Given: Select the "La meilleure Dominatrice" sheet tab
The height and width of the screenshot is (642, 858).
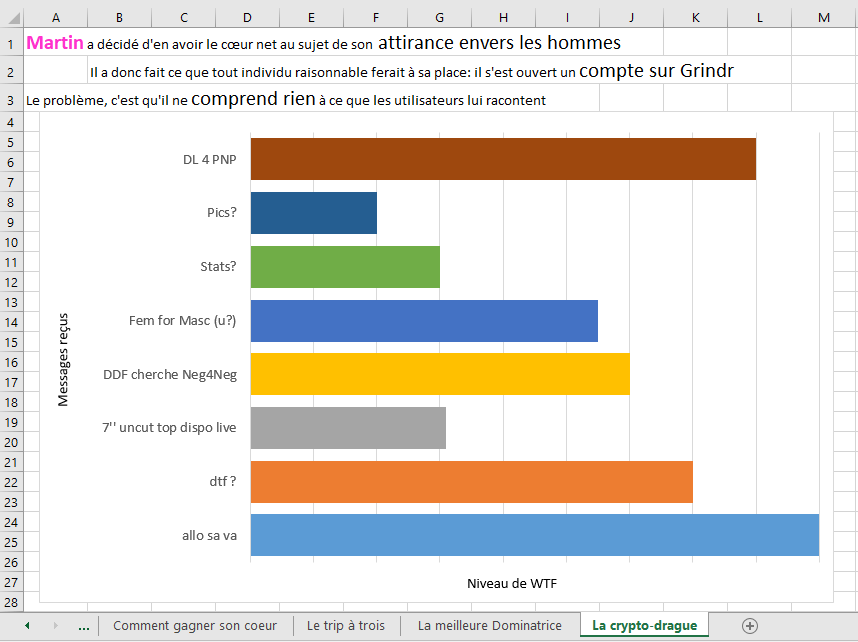Looking at the screenshot, I should click(489, 625).
